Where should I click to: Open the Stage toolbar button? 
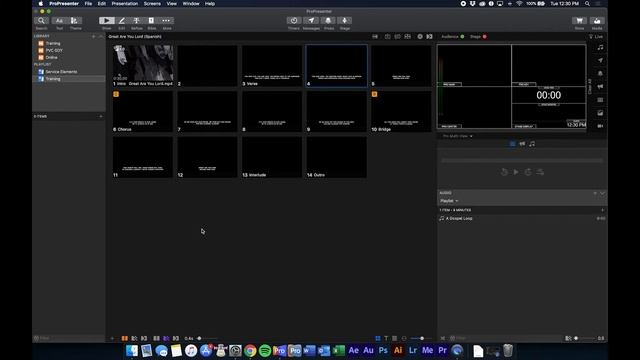coord(345,20)
